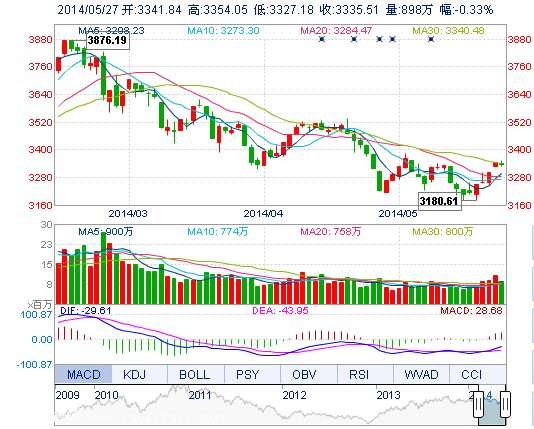Image resolution: width=534 pixels, height=429 pixels.
Task: Click the rightmost star marker under MA30 label
Action: [x=431, y=39]
